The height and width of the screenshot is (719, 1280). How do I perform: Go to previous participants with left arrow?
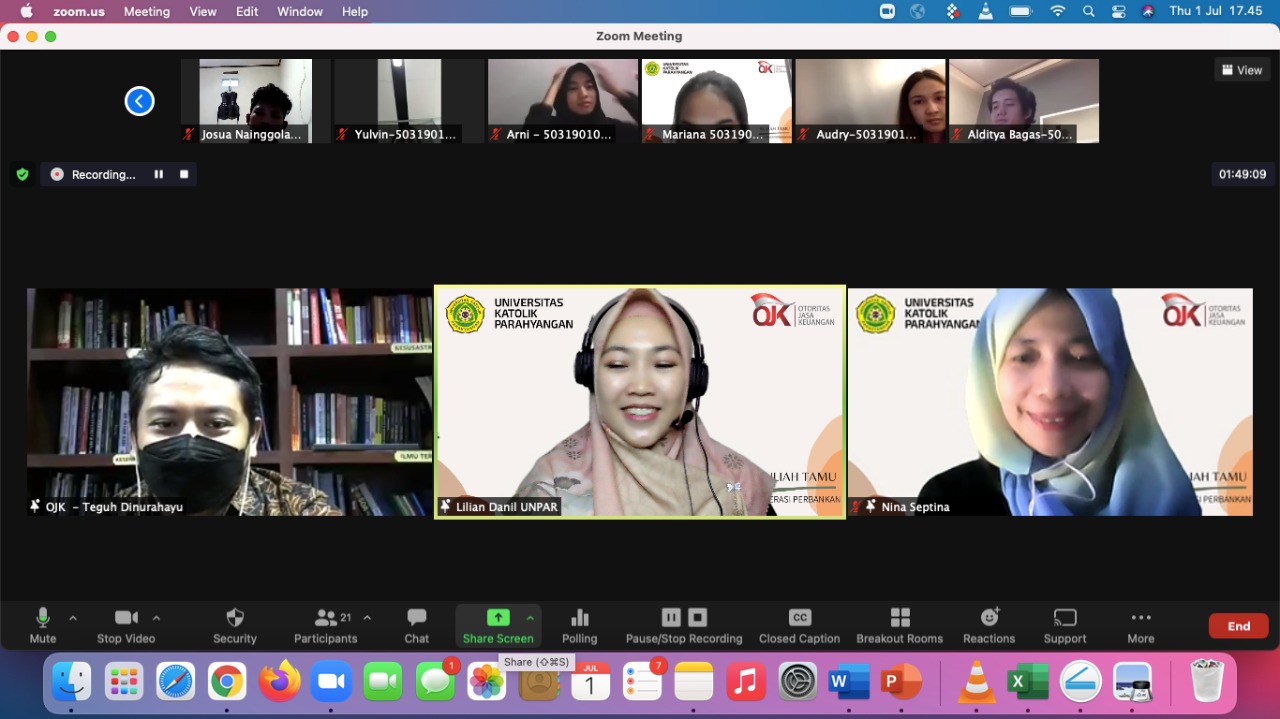click(x=139, y=101)
